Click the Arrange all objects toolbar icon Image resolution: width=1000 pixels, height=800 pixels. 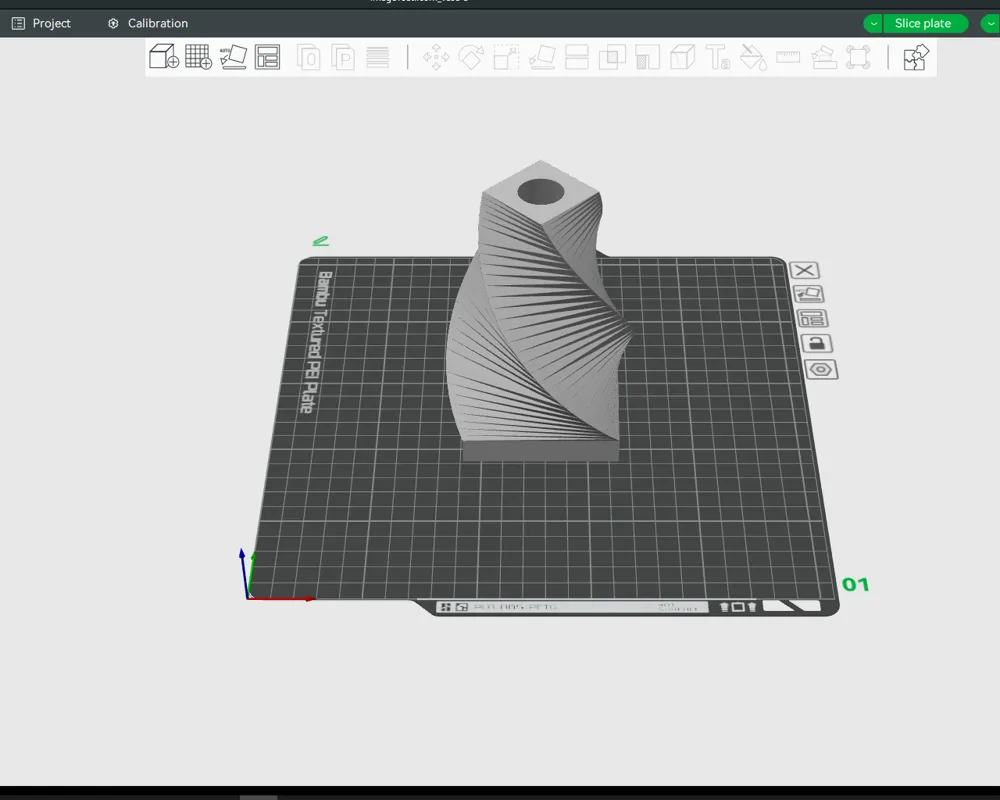pyautogui.click(x=267, y=57)
